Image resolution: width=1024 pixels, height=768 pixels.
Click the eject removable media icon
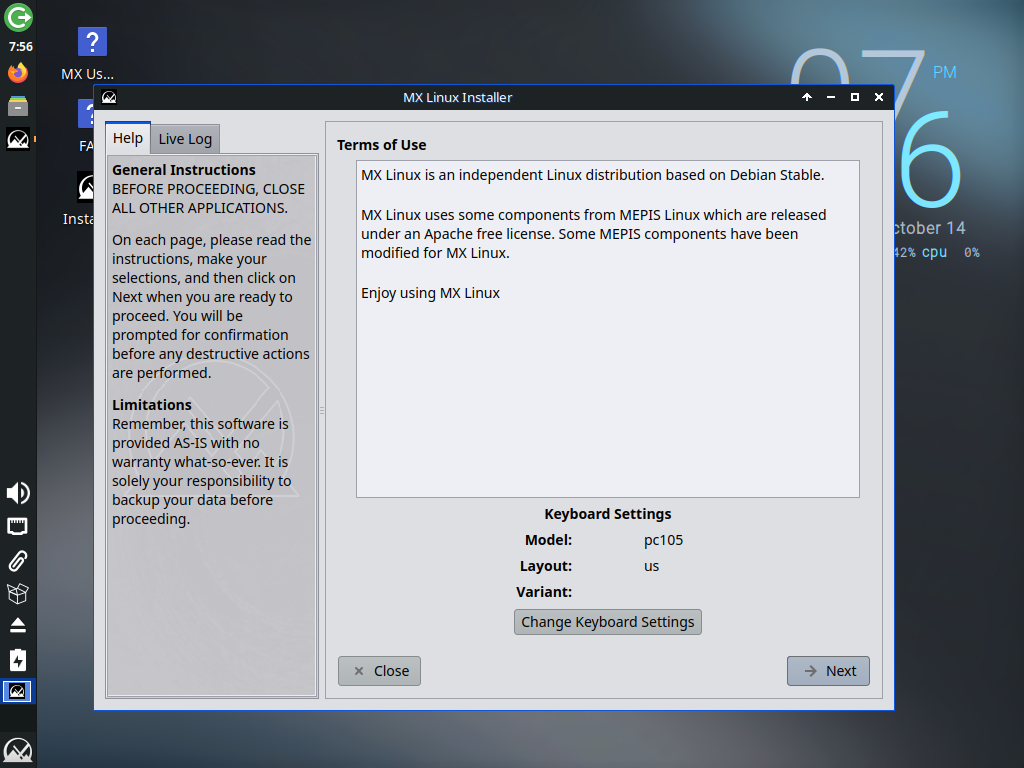pos(18,626)
